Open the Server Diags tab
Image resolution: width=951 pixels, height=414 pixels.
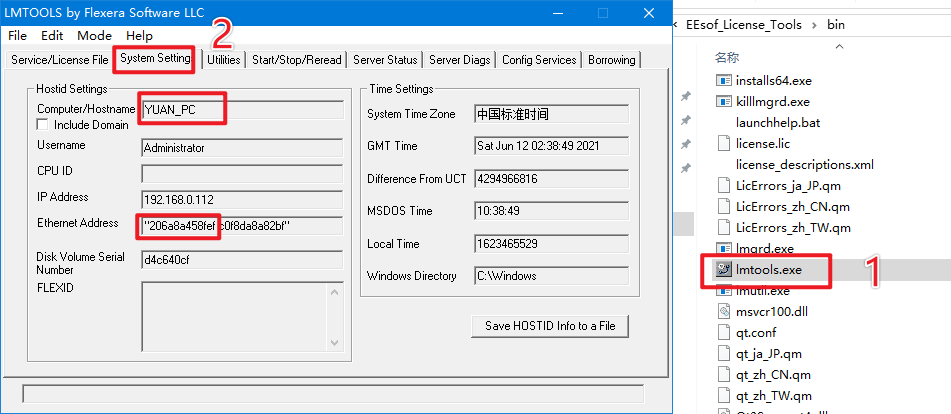click(460, 59)
